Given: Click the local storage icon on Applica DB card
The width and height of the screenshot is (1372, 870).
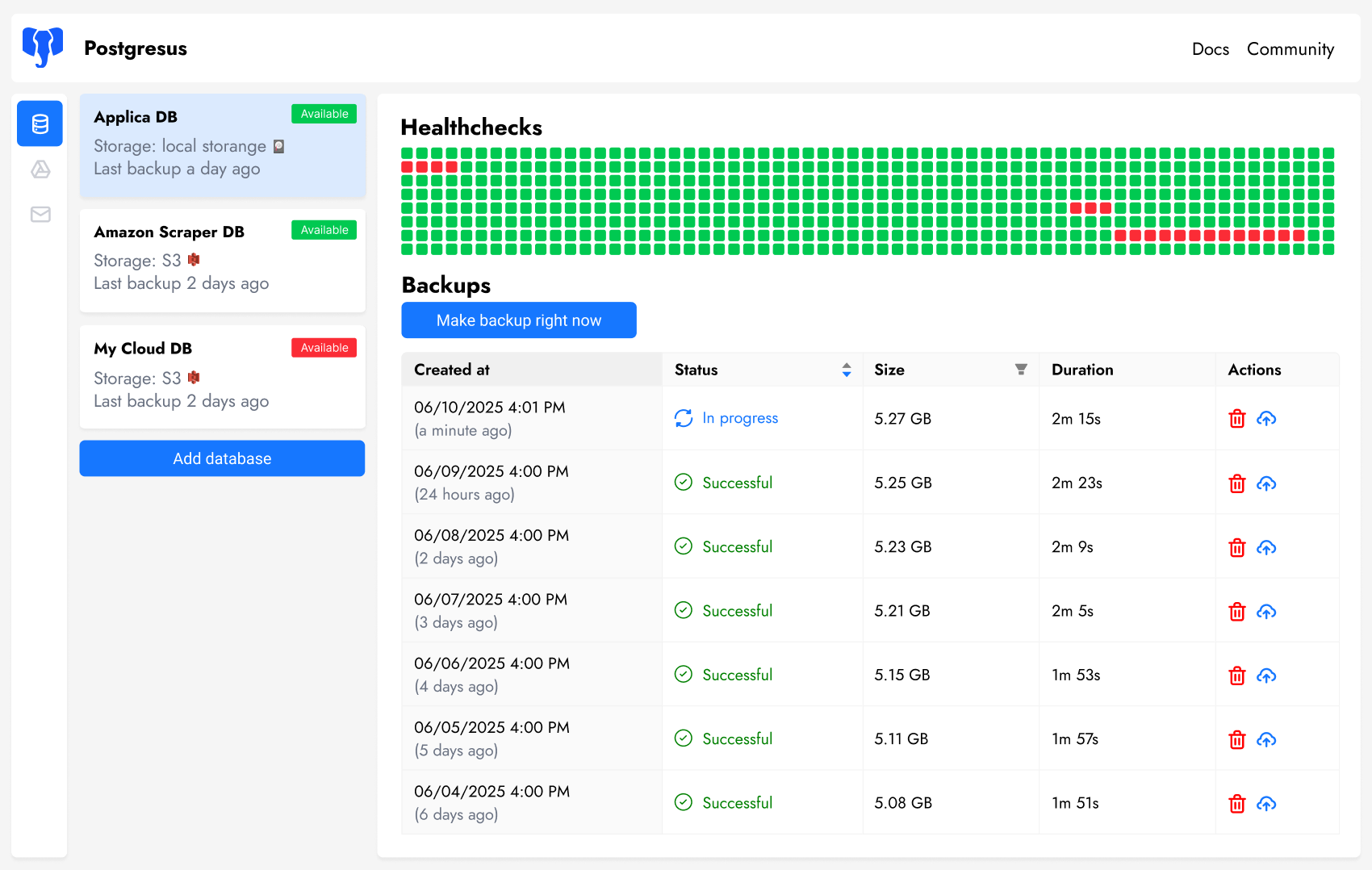Looking at the screenshot, I should coord(278,145).
